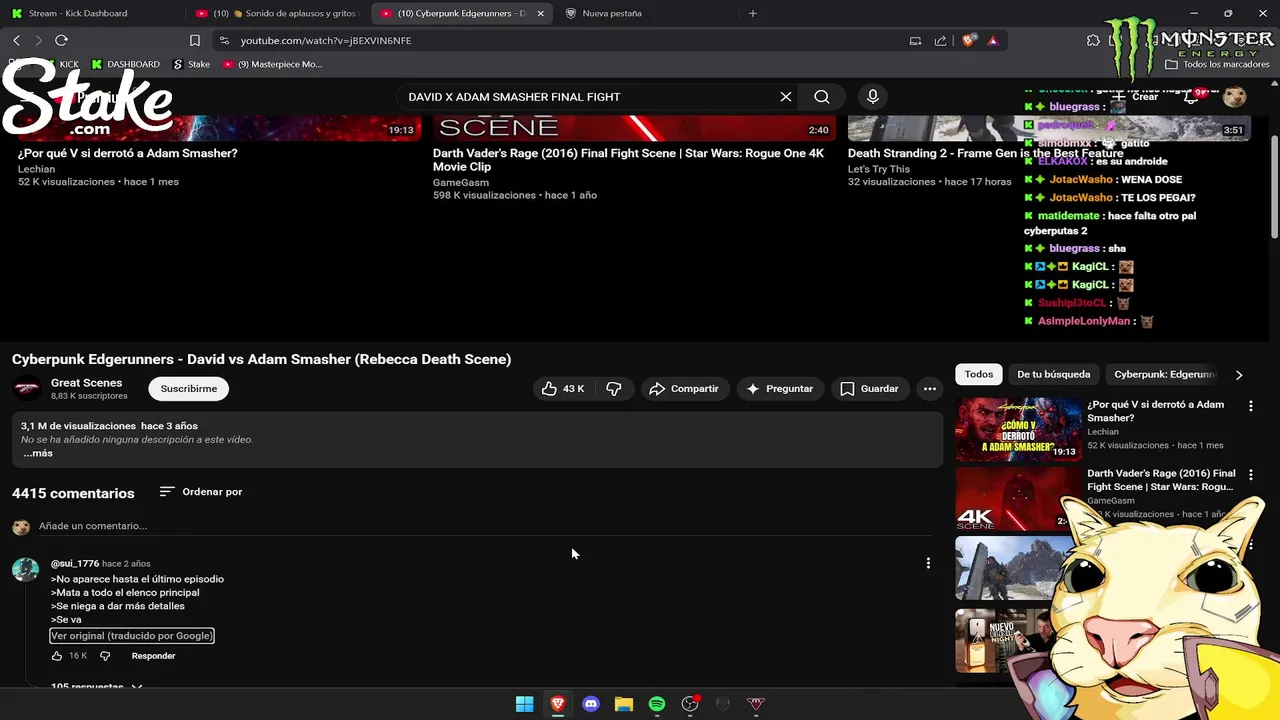
Task: Open YouTube notifications bell
Action: tap(1191, 97)
